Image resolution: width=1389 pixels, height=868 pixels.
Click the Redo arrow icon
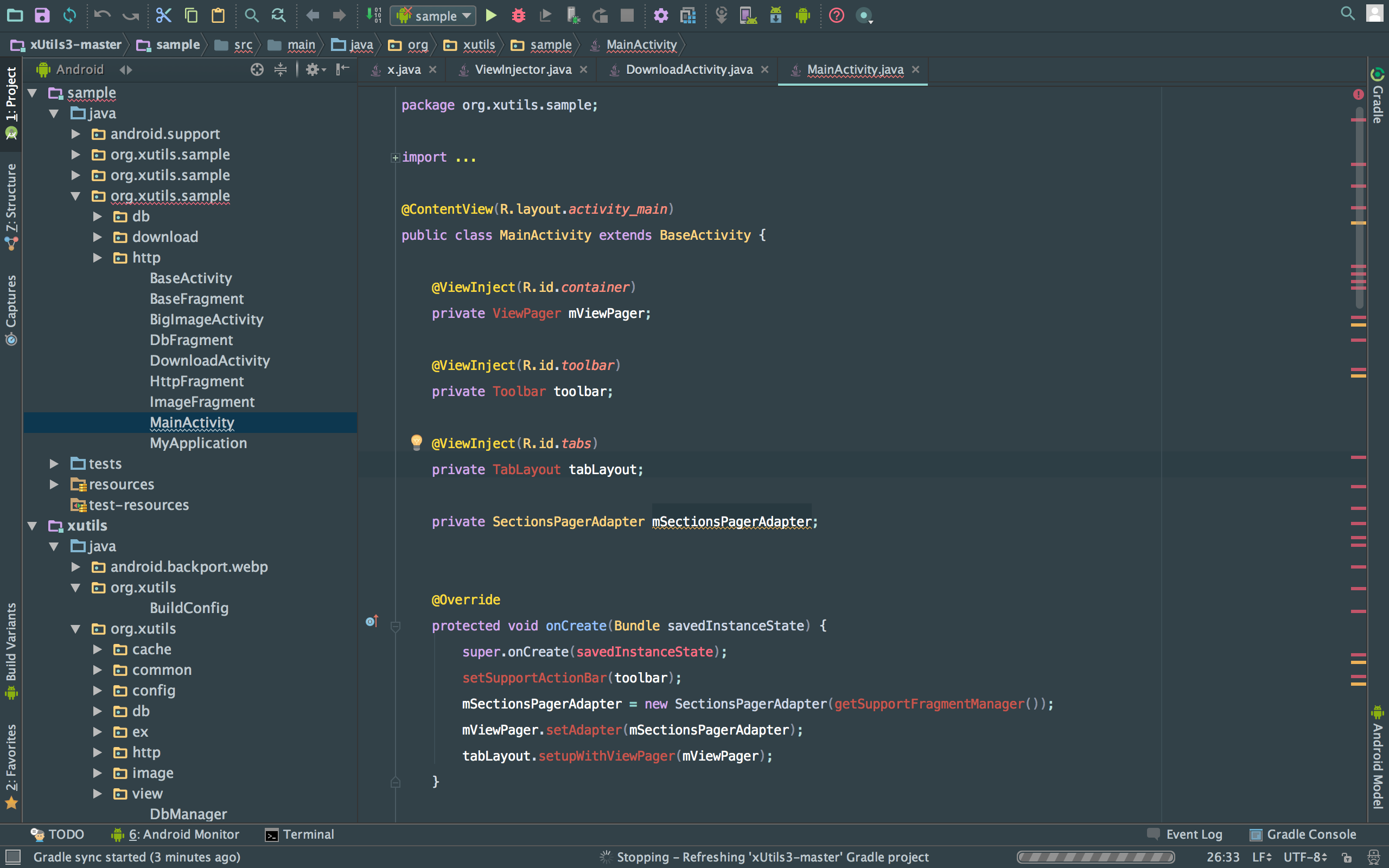[x=131, y=16]
